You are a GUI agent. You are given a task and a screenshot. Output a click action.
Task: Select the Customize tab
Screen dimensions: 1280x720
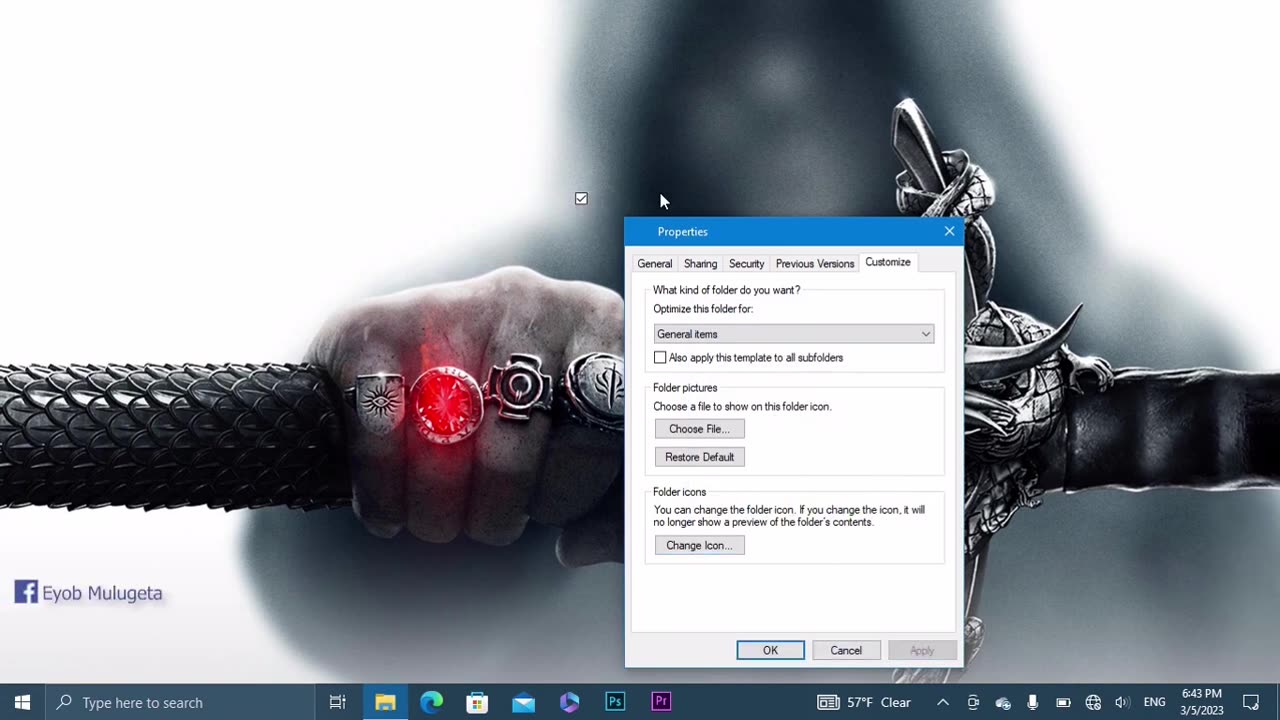tap(888, 262)
